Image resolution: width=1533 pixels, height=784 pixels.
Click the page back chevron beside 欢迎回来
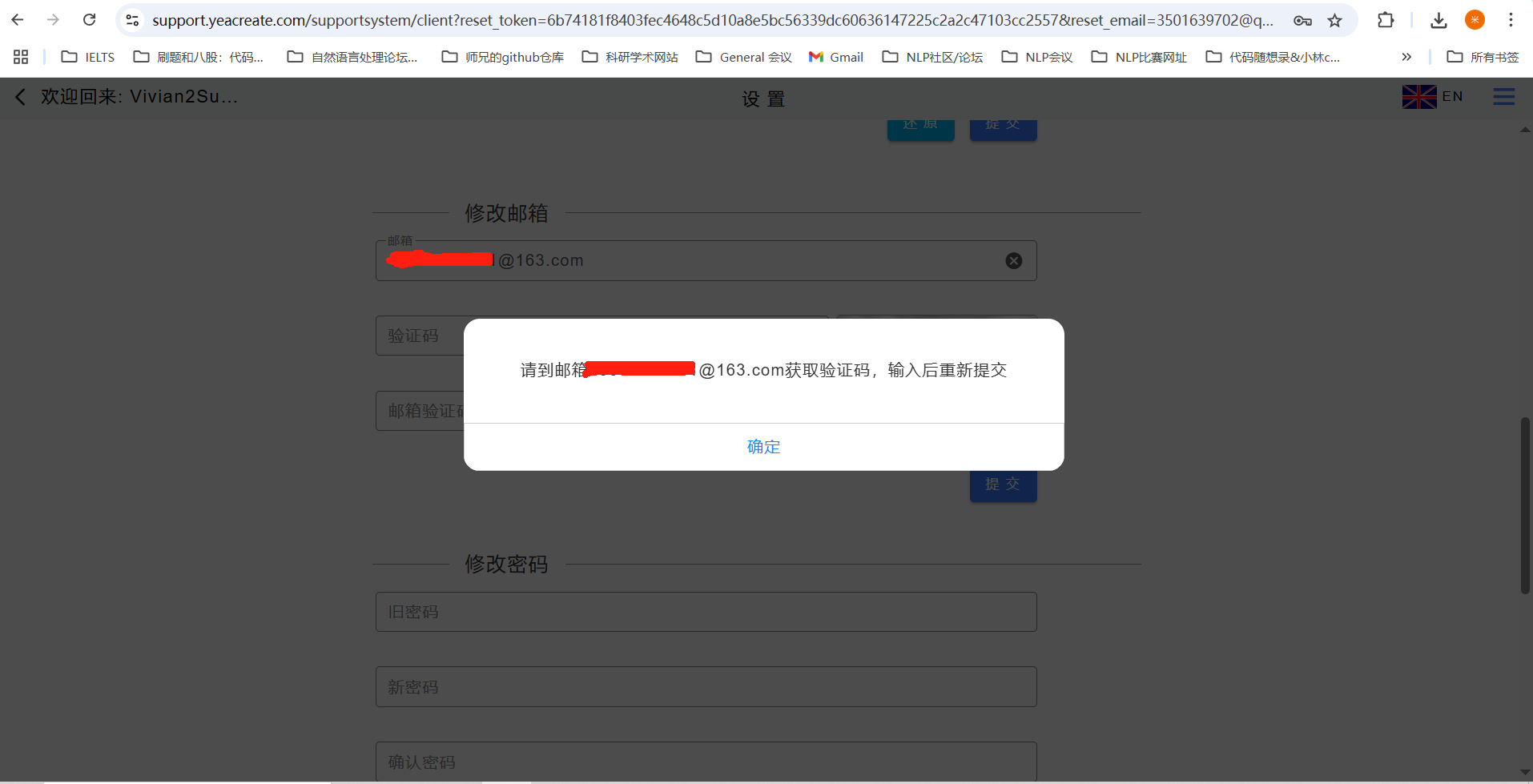pyautogui.click(x=21, y=97)
